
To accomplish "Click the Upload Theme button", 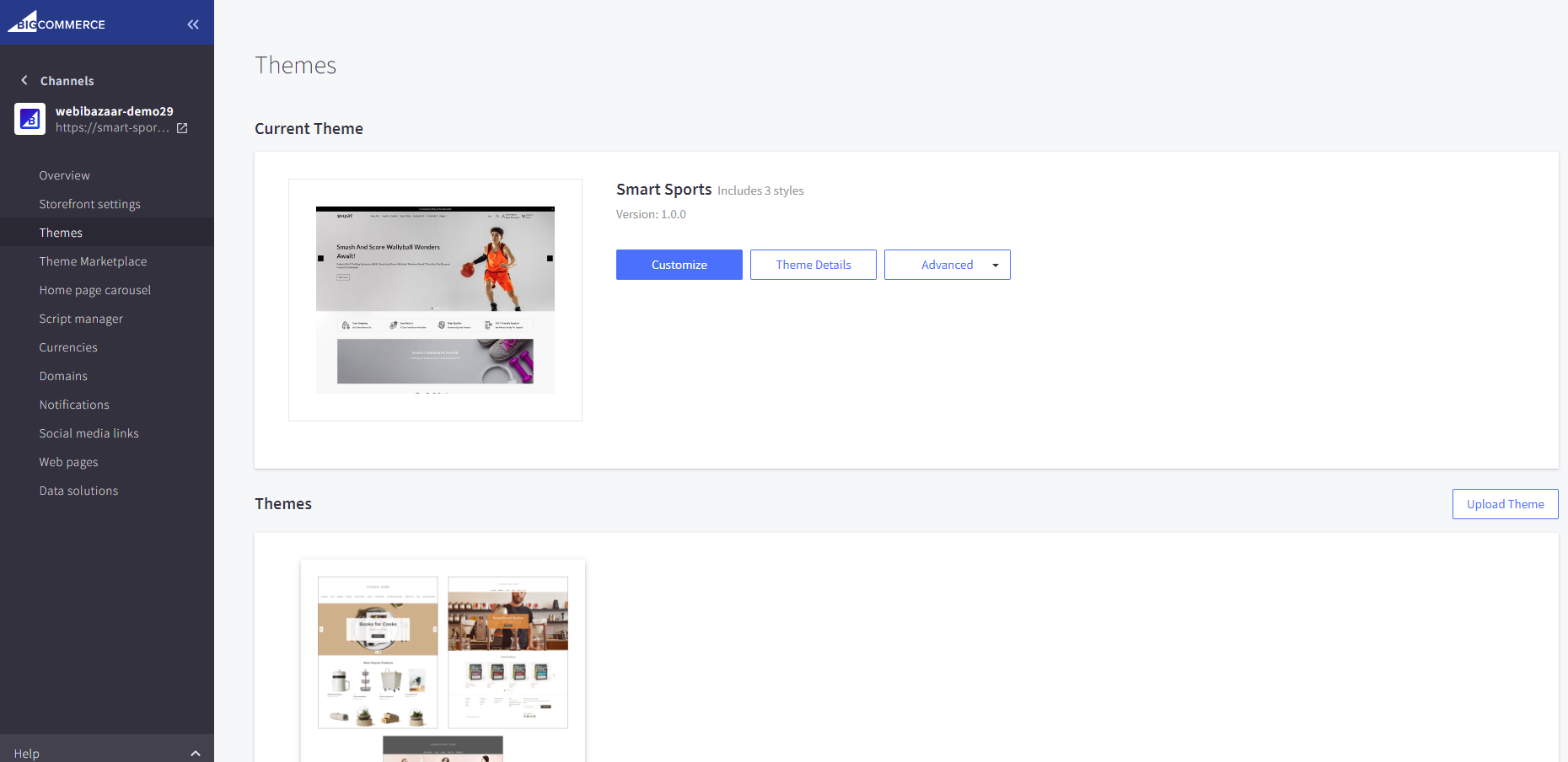I will (x=1505, y=504).
